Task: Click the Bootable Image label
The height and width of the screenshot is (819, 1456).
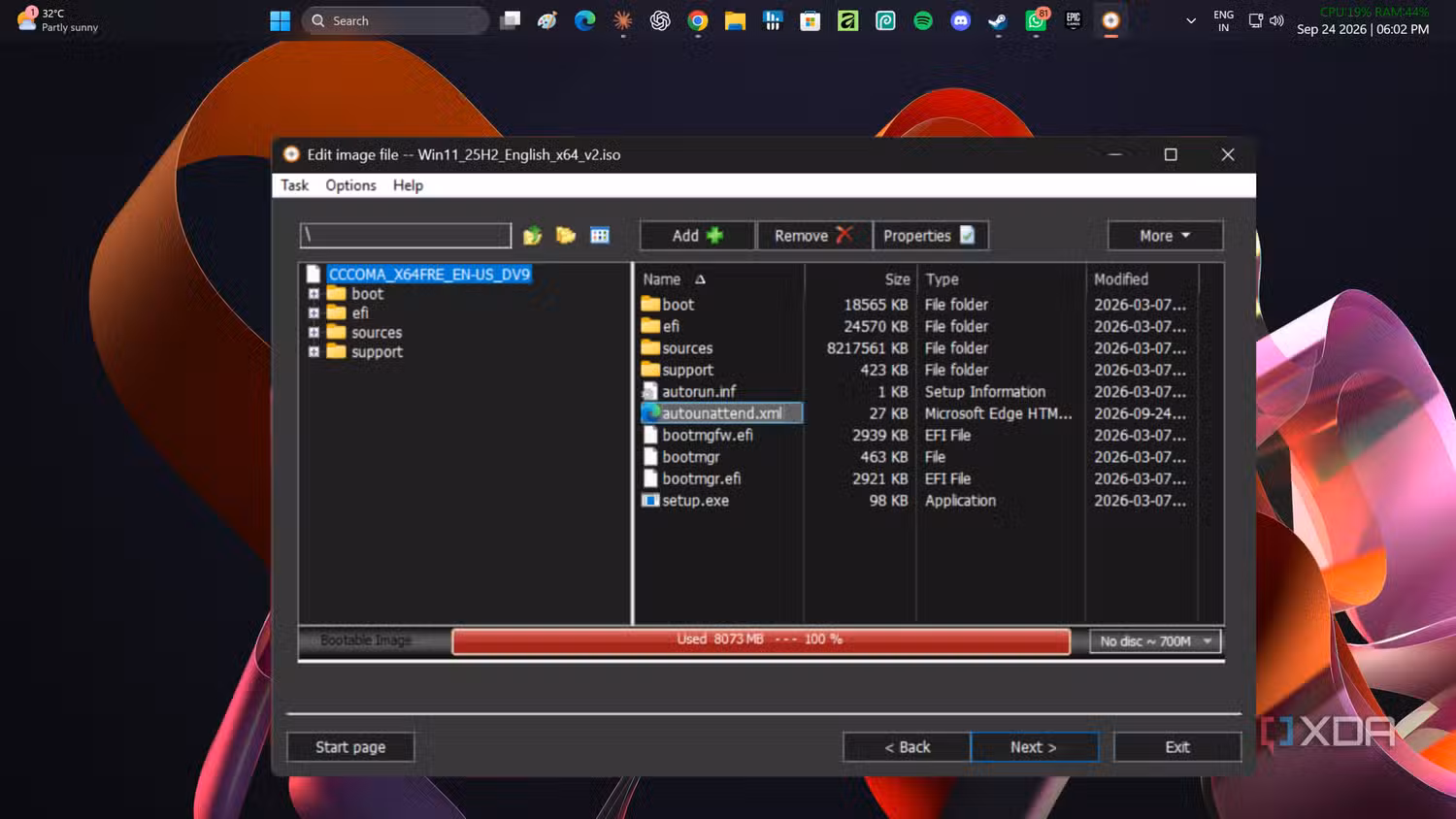Action: (366, 640)
